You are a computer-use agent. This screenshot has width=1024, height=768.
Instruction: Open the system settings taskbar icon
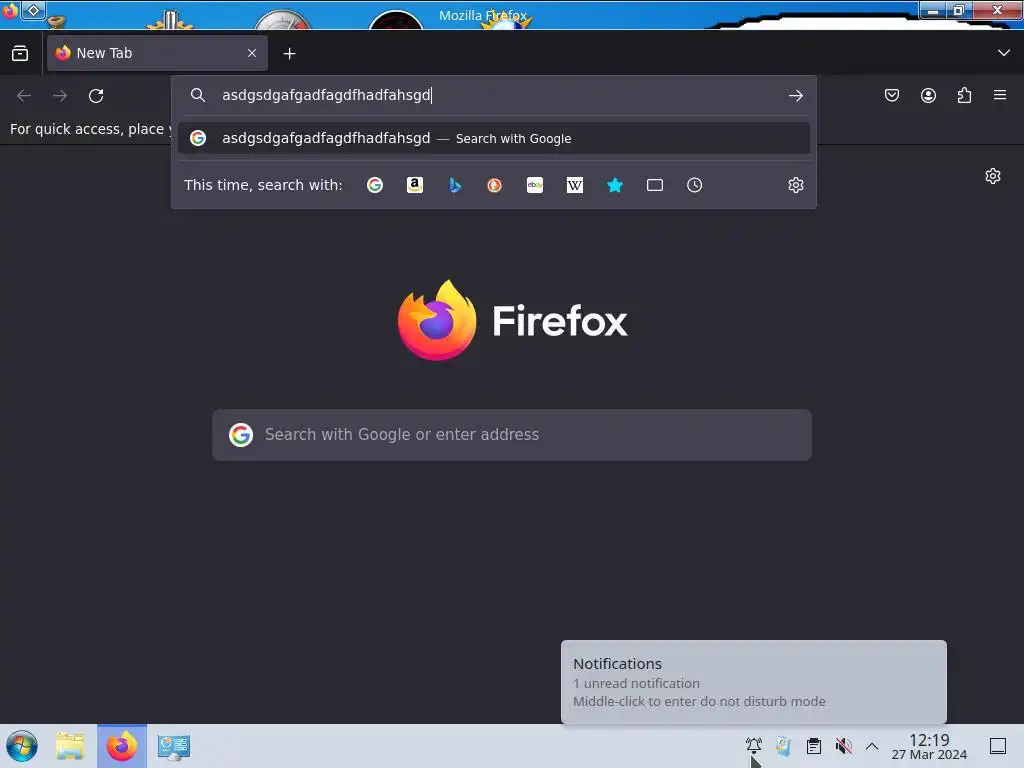pyautogui.click(x=174, y=746)
